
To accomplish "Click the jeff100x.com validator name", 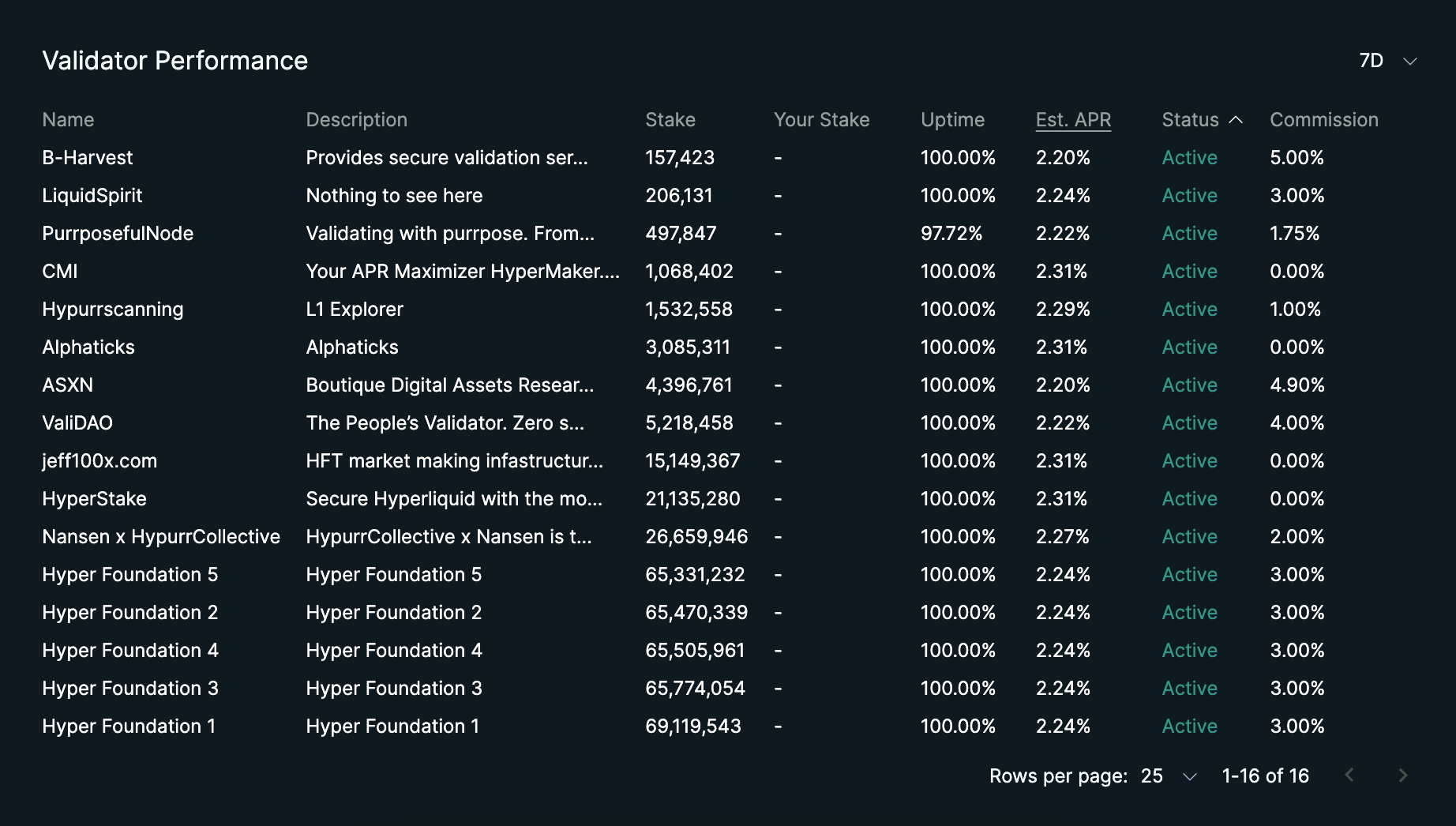I will [99, 461].
